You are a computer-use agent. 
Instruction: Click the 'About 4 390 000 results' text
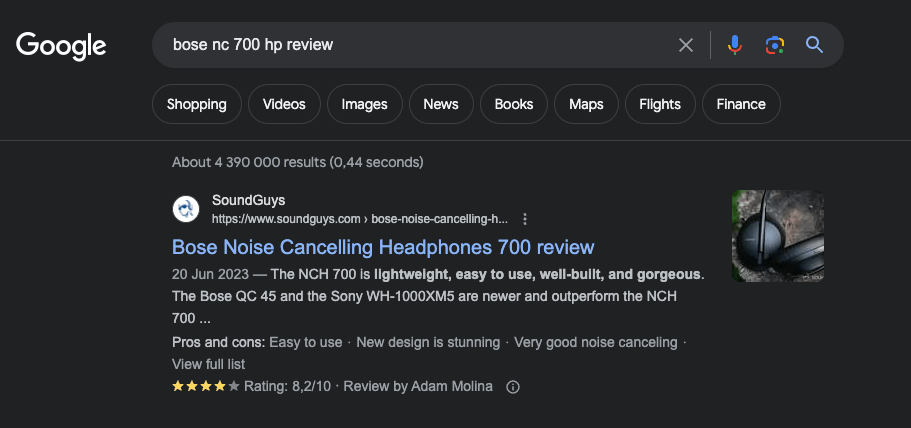[297, 162]
